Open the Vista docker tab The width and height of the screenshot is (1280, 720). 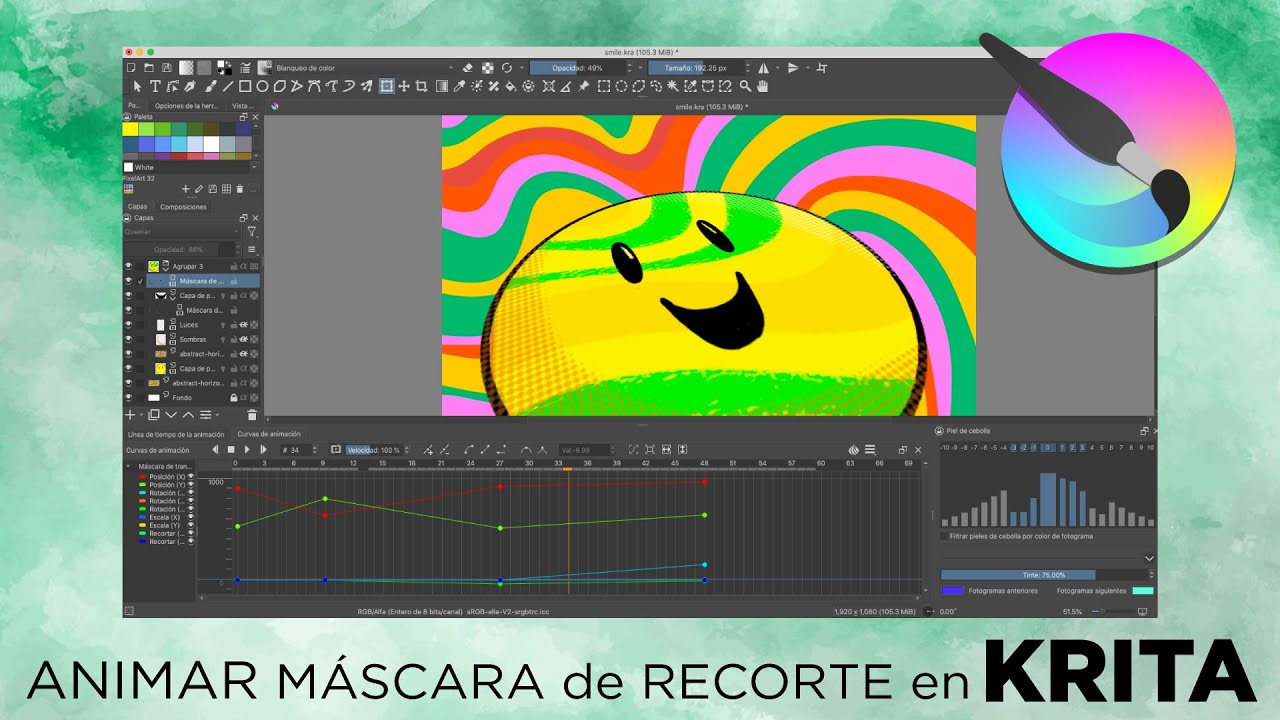coord(242,105)
